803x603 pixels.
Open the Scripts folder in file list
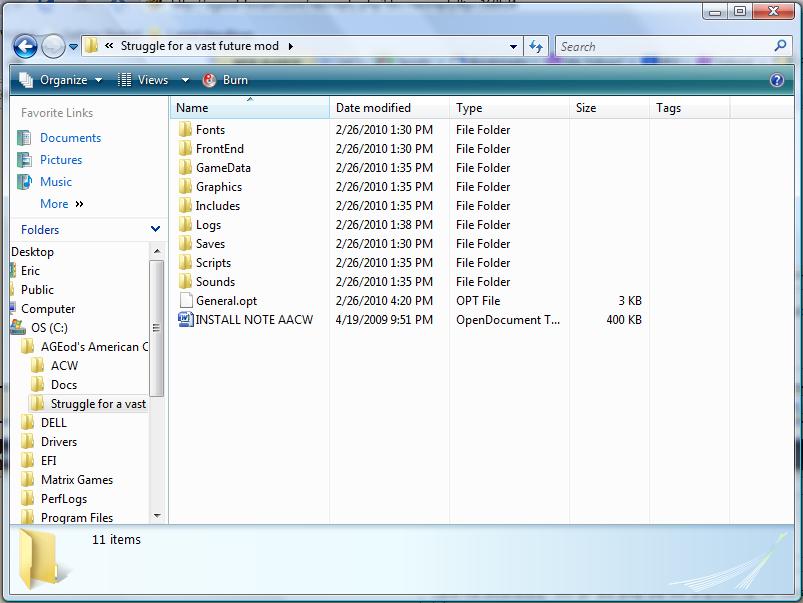pos(213,263)
